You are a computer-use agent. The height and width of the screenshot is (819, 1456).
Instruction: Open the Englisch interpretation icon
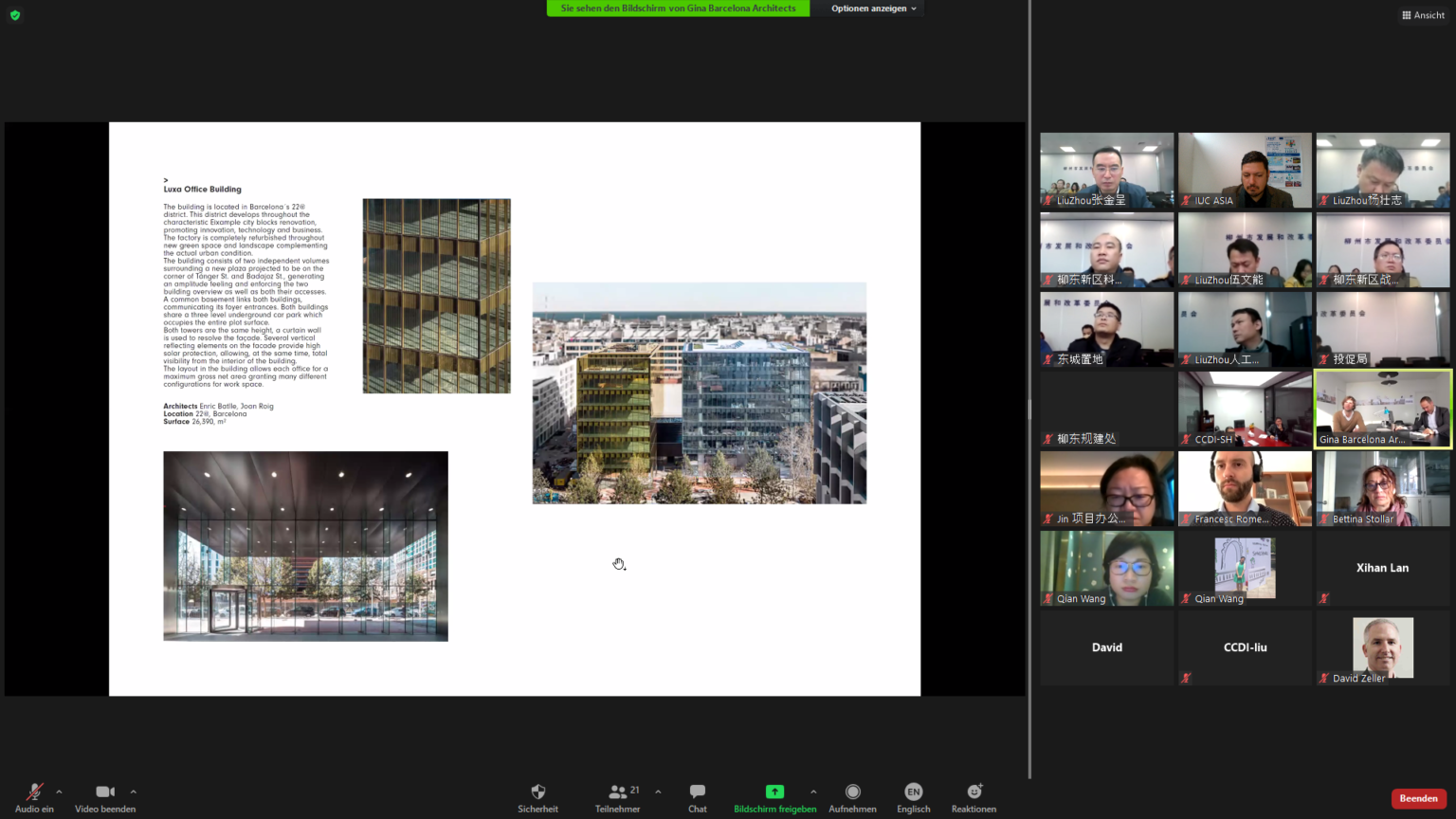tap(913, 792)
